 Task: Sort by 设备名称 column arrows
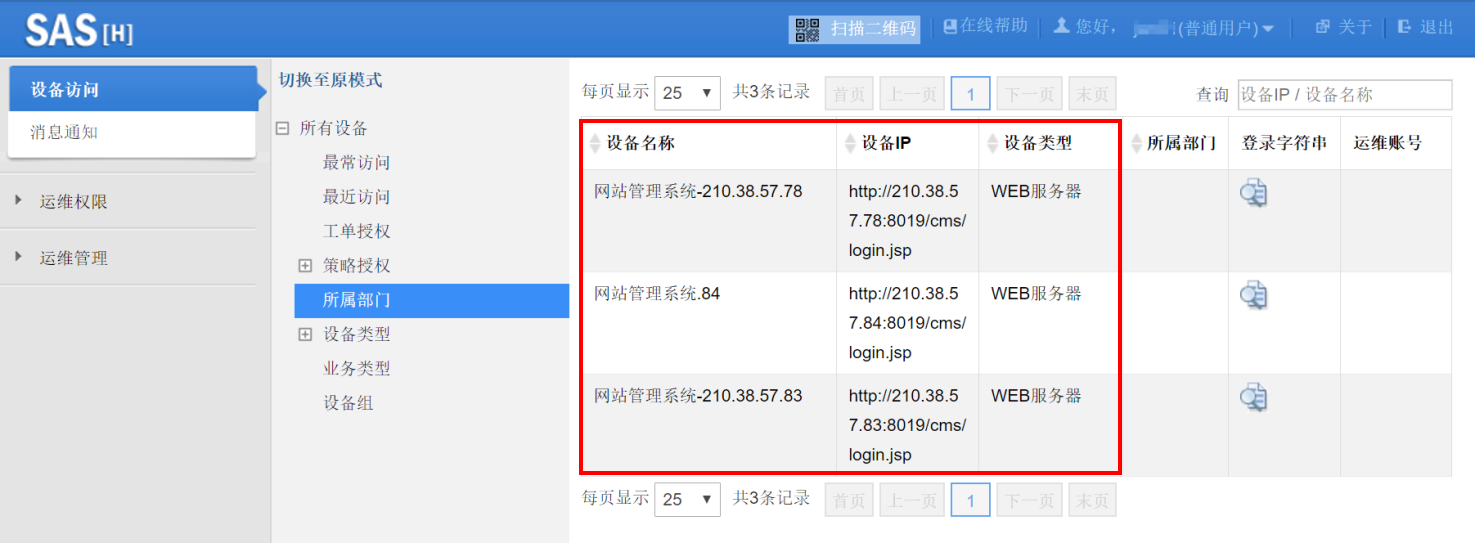click(x=596, y=144)
